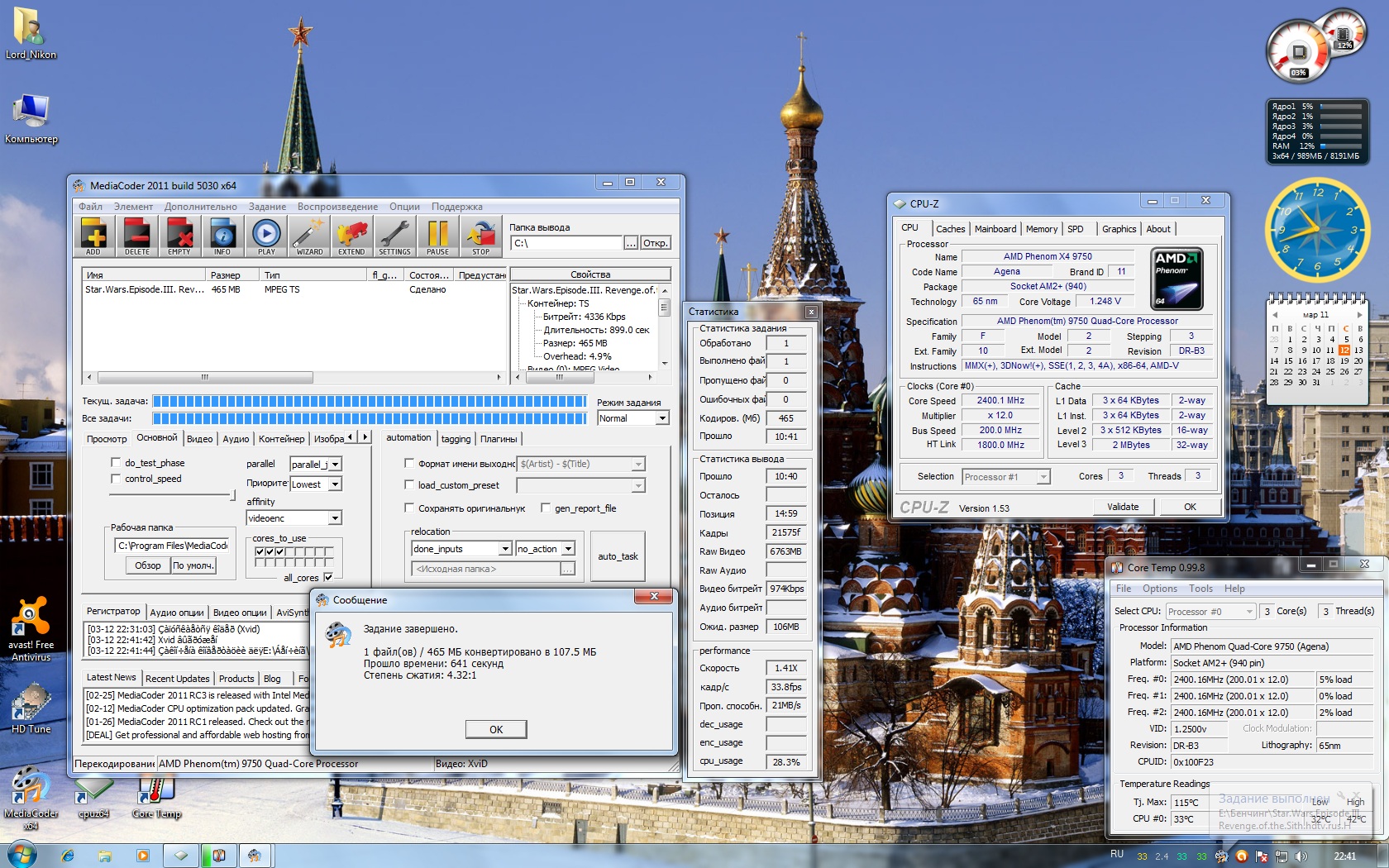1389x868 pixels.
Task: Click the auto_task button
Action: click(618, 556)
